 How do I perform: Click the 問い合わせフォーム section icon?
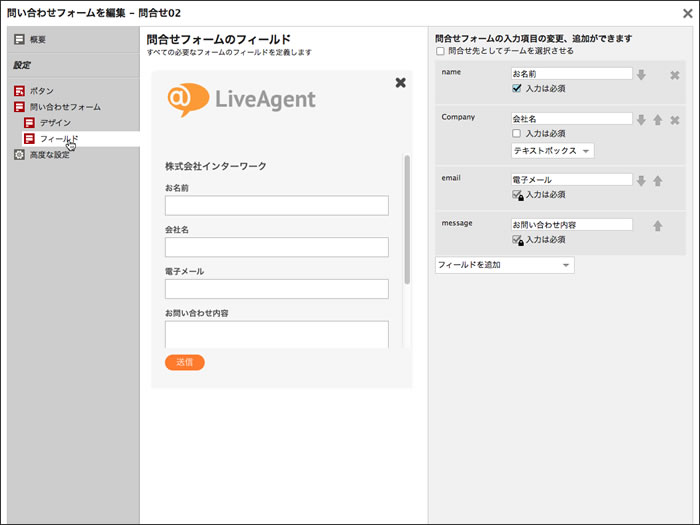tap(19, 107)
